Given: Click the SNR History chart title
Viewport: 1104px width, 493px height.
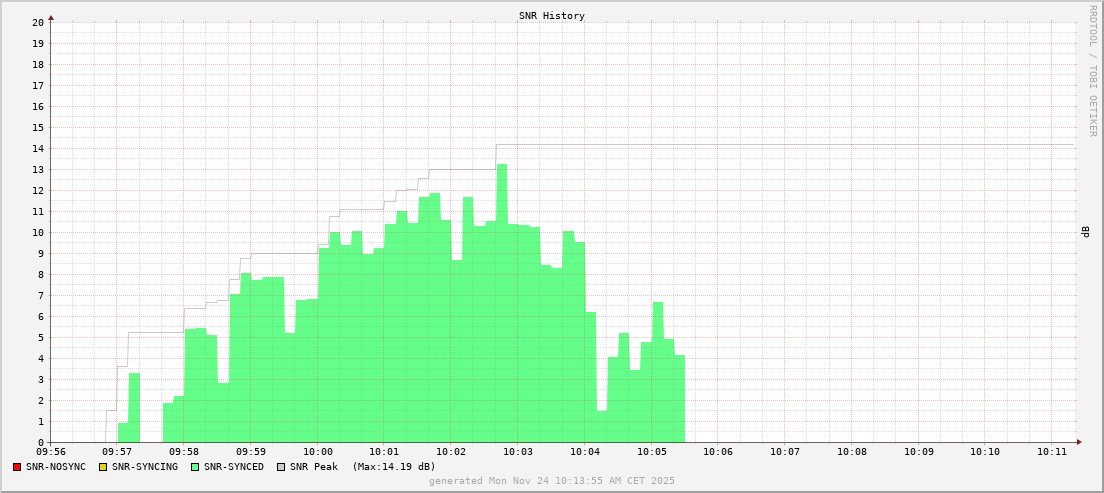Looking at the screenshot, I should 552,16.
